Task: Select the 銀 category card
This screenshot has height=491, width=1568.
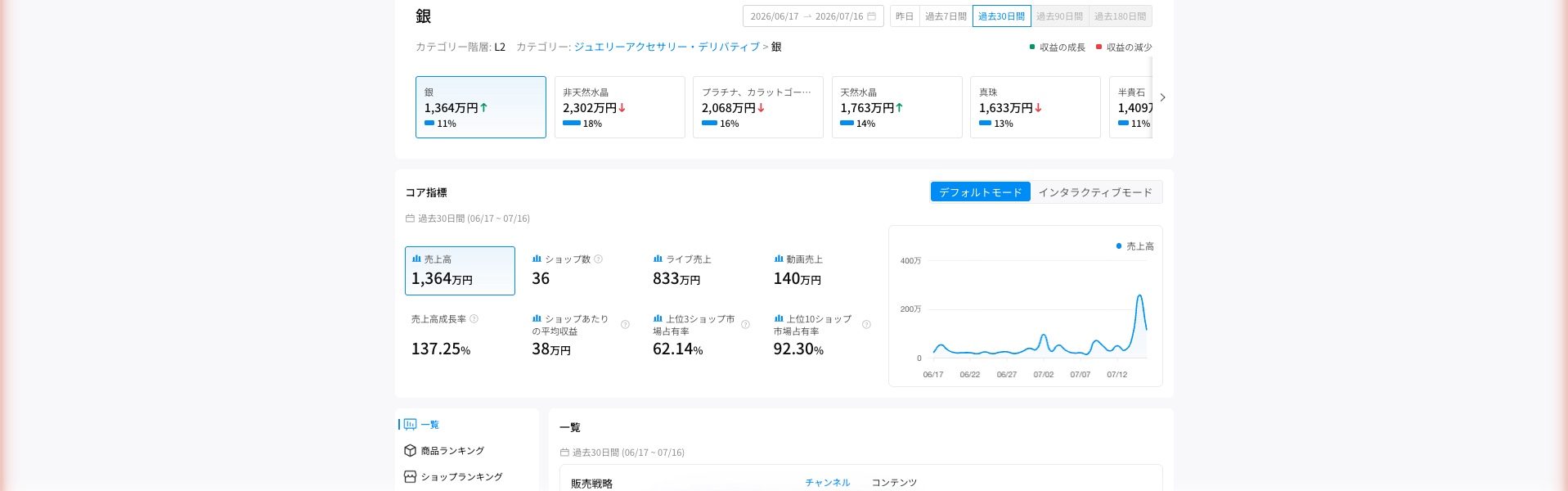Action: (x=481, y=107)
